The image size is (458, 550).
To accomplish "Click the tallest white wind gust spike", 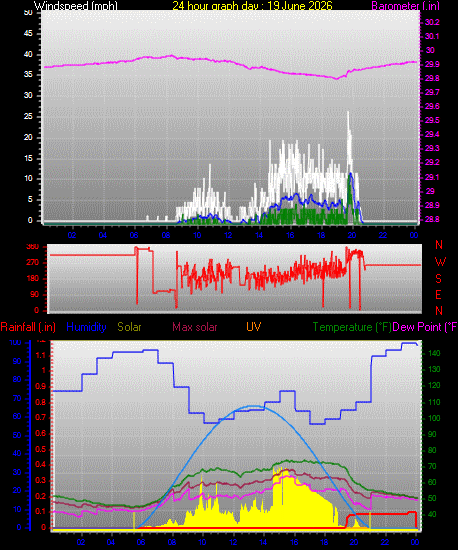I will tap(348, 113).
